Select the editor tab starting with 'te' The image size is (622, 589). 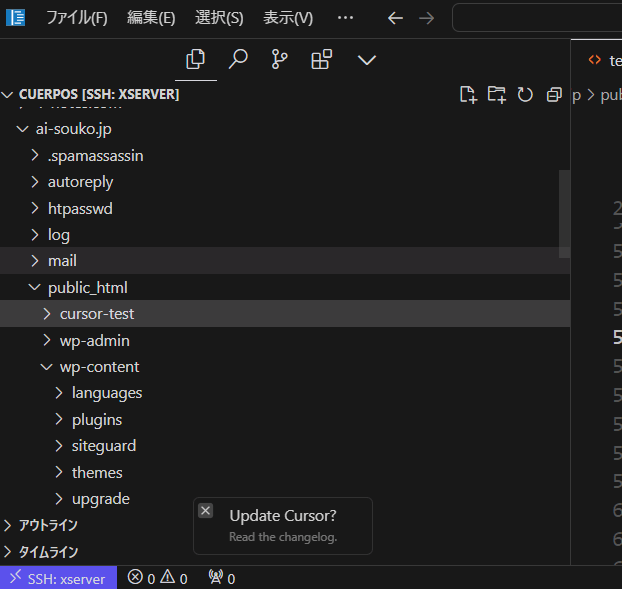tap(605, 60)
